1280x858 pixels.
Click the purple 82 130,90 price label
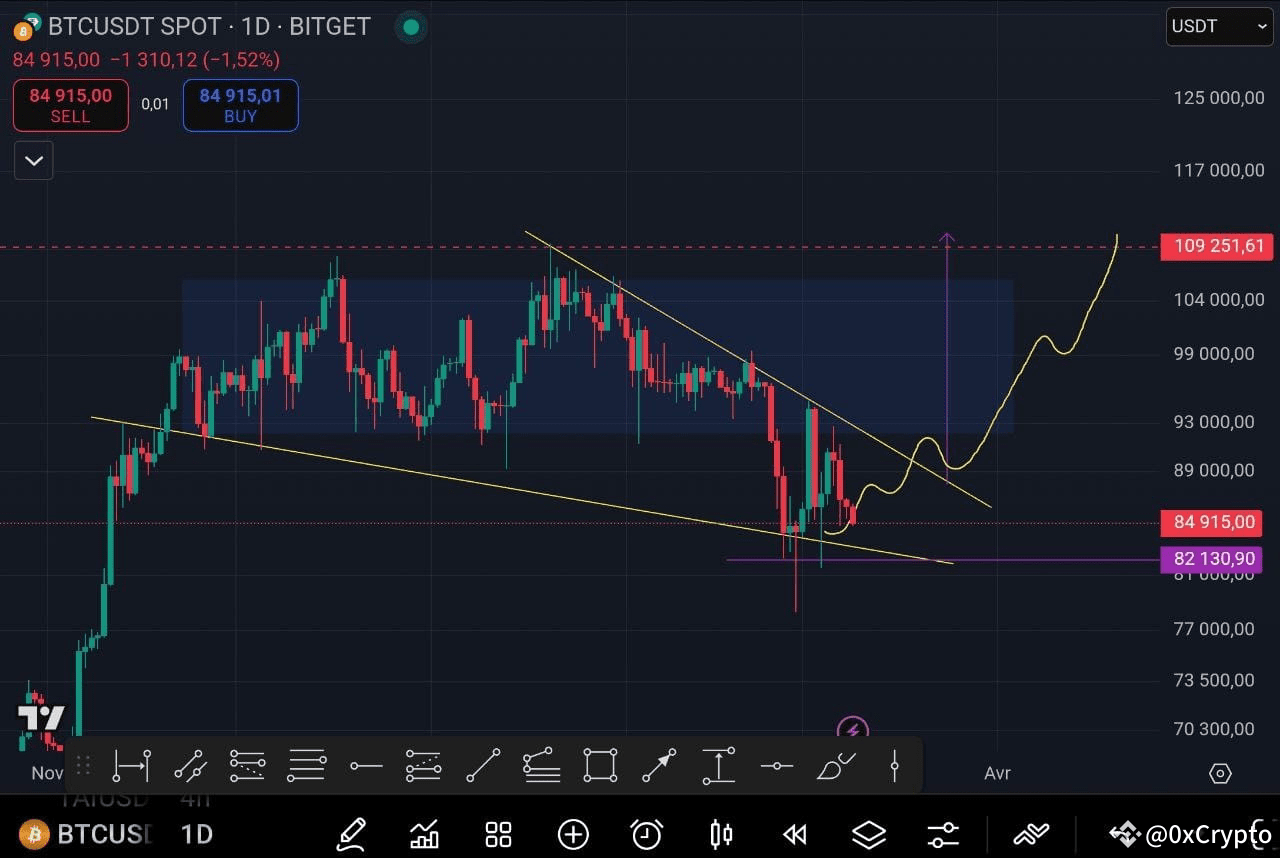coord(1211,559)
